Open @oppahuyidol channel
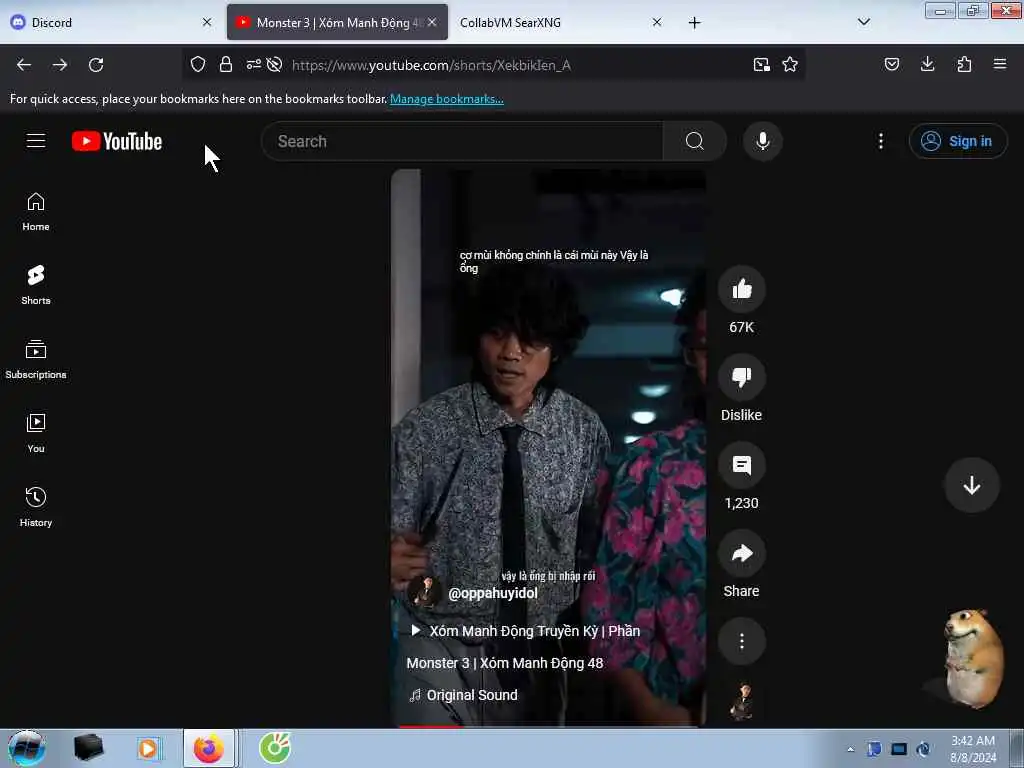This screenshot has height=768, width=1024. [x=493, y=593]
